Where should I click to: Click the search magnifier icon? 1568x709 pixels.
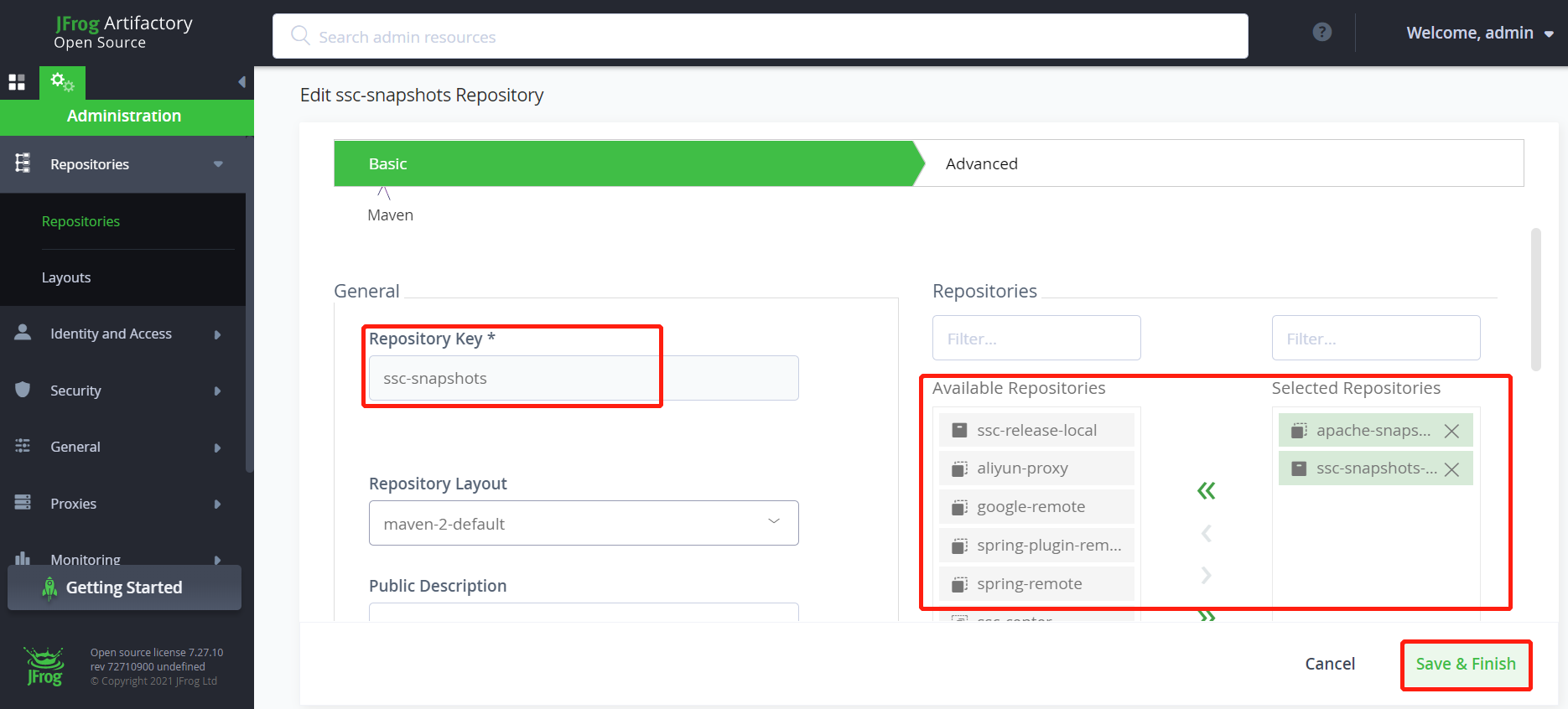[299, 35]
